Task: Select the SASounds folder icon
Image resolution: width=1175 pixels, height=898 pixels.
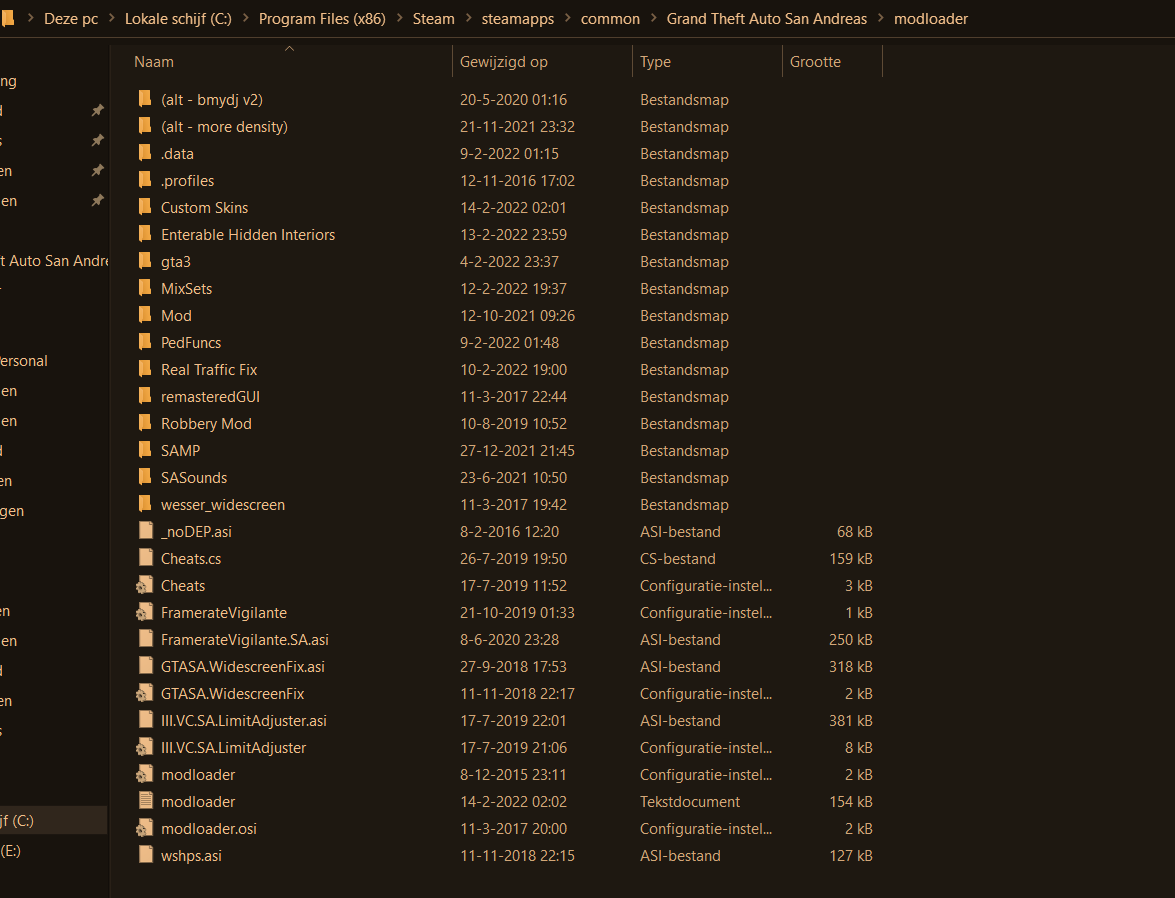Action: click(x=145, y=477)
